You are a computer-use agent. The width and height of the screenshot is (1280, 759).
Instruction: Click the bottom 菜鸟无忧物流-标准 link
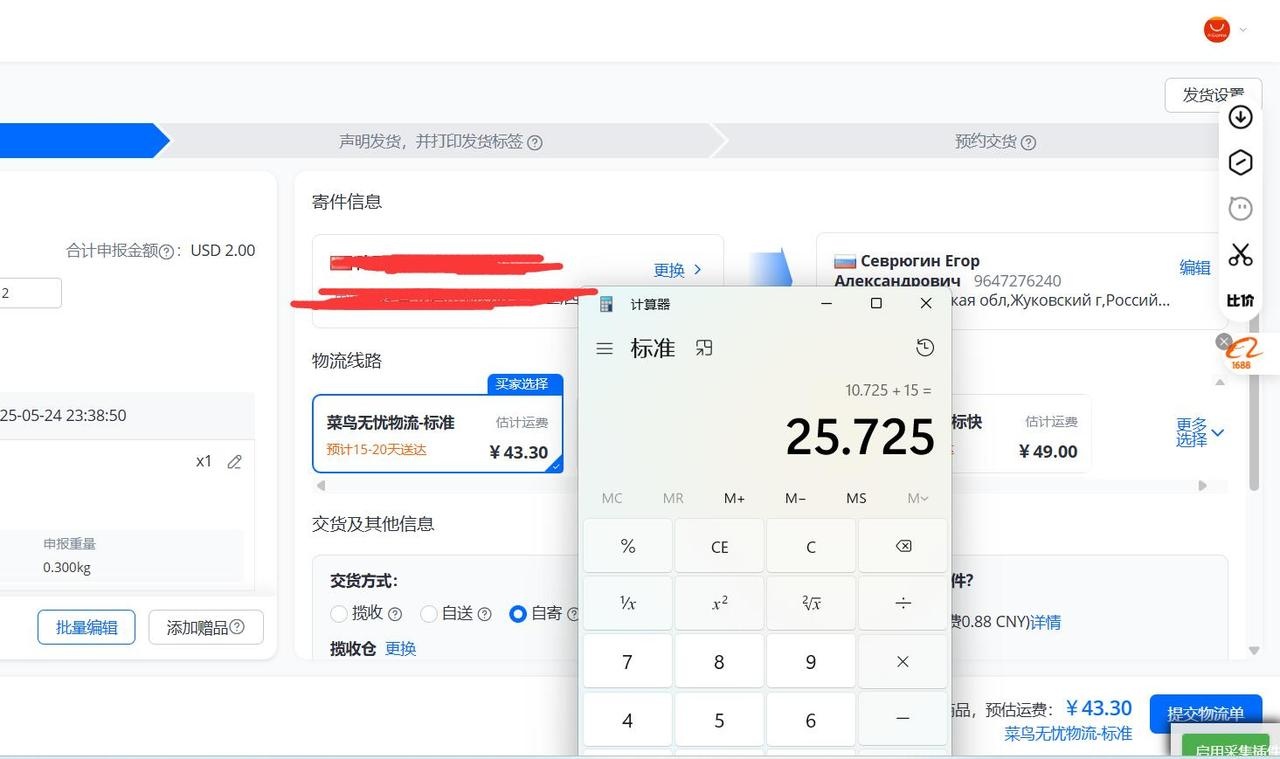(1068, 734)
